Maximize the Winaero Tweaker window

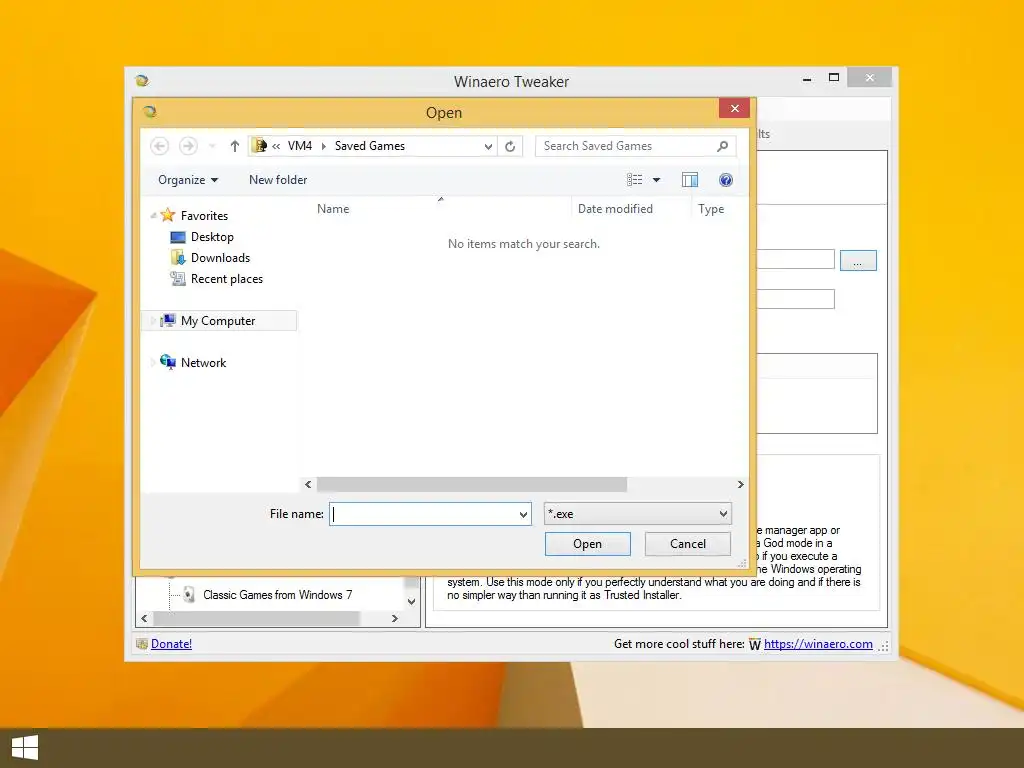[x=834, y=78]
